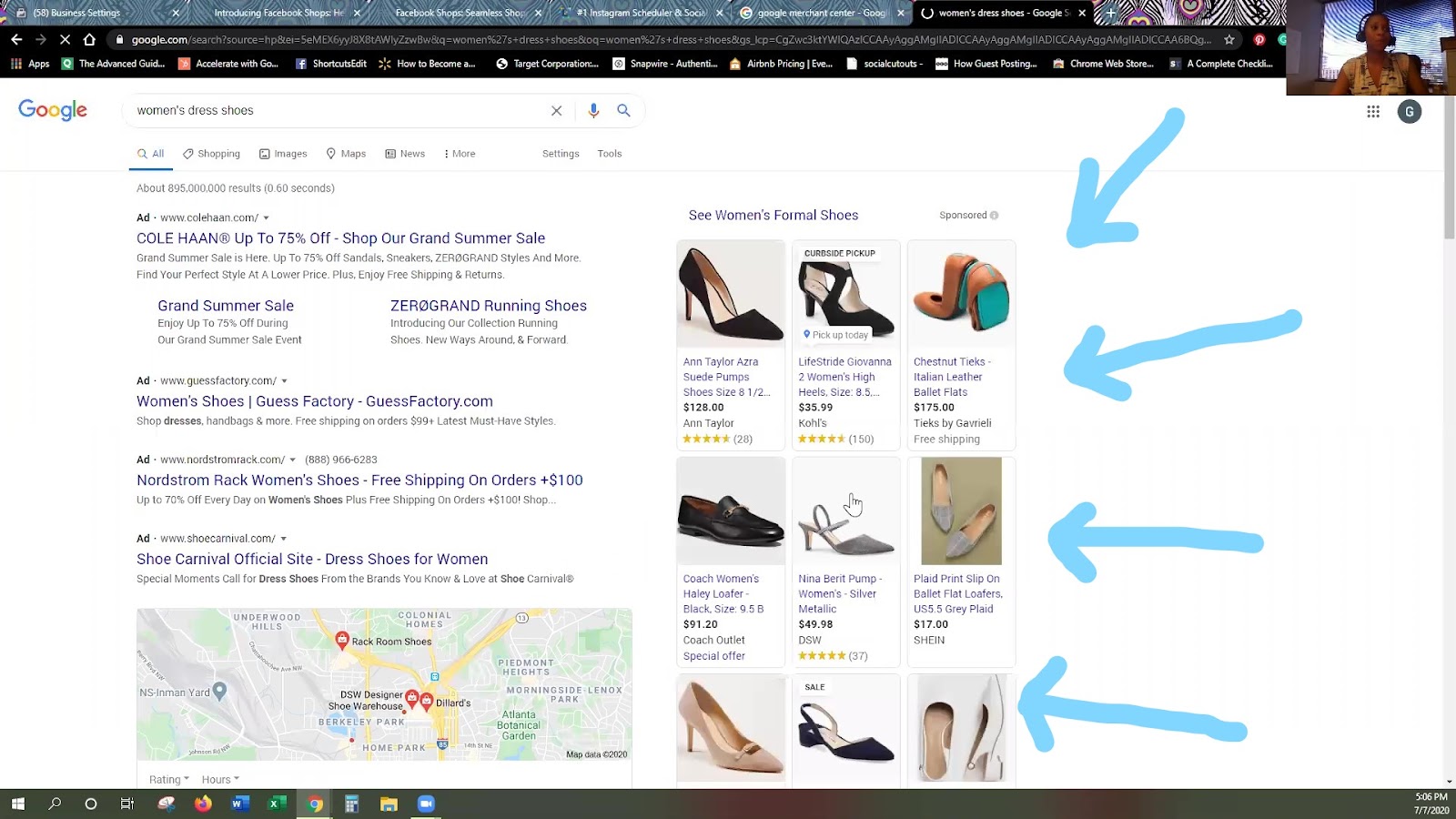1456x819 pixels.
Task: Click See Women's Formal Shoes heading
Action: point(773,216)
